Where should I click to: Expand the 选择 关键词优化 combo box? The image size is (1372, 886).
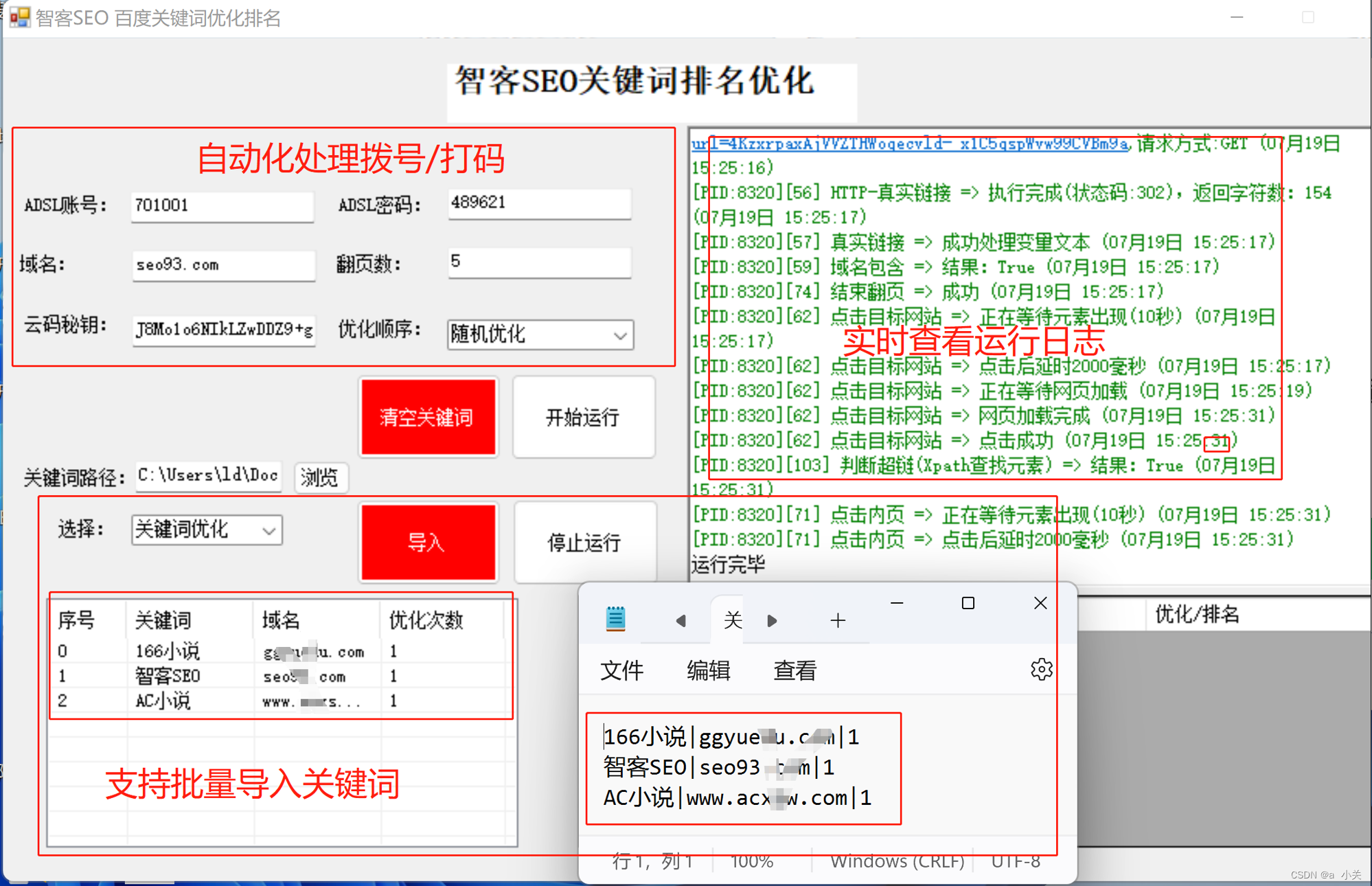pyautogui.click(x=207, y=530)
